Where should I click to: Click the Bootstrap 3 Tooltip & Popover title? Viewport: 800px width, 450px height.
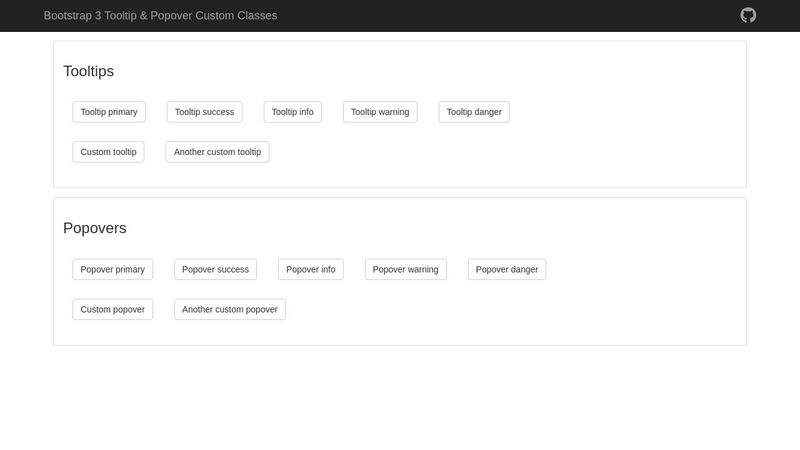click(x=160, y=16)
